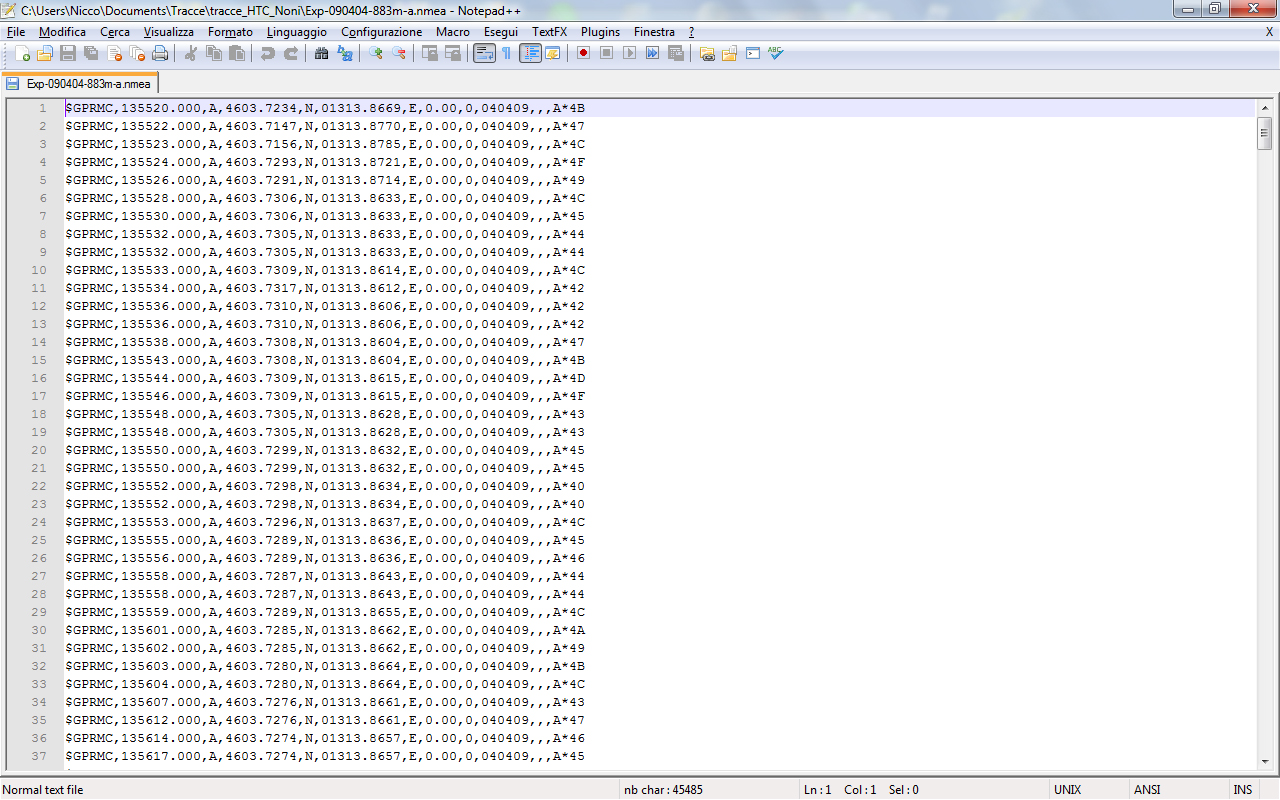
Task: Click the Cut scissors icon
Action: [190, 53]
